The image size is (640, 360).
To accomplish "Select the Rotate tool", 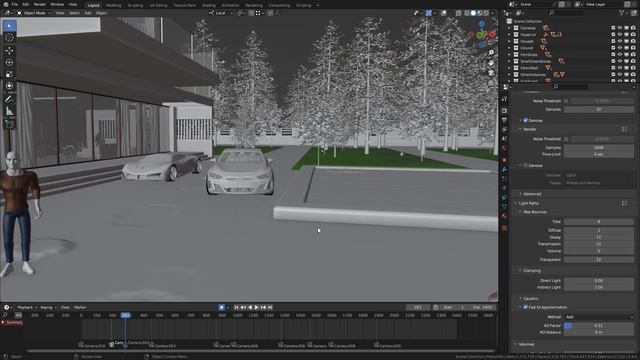I will point(9,62).
